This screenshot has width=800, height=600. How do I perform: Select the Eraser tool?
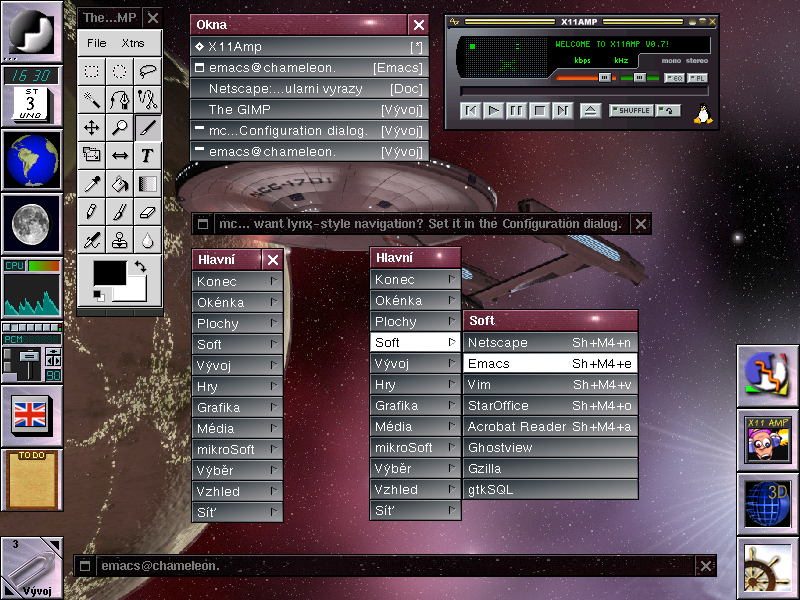point(148,212)
